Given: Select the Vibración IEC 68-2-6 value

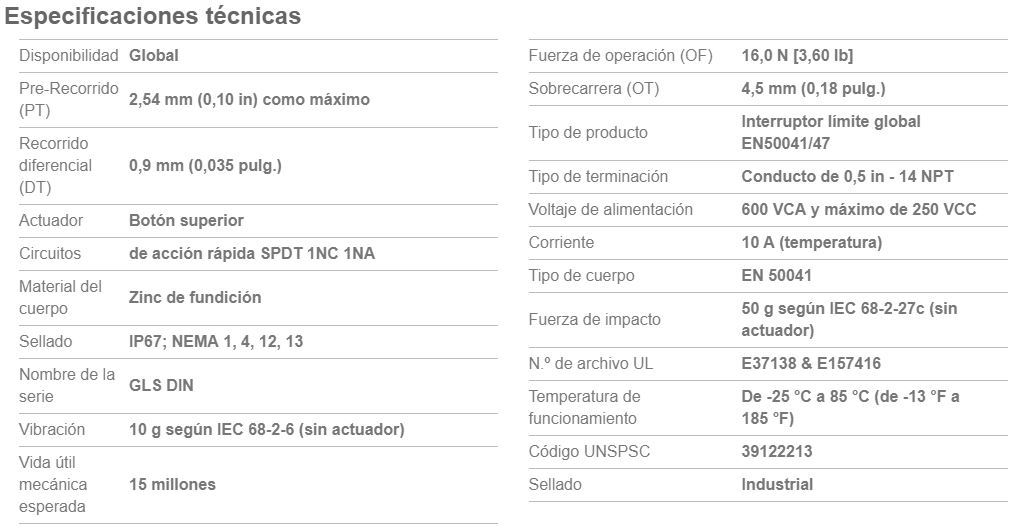Looking at the screenshot, I should coord(266,430).
